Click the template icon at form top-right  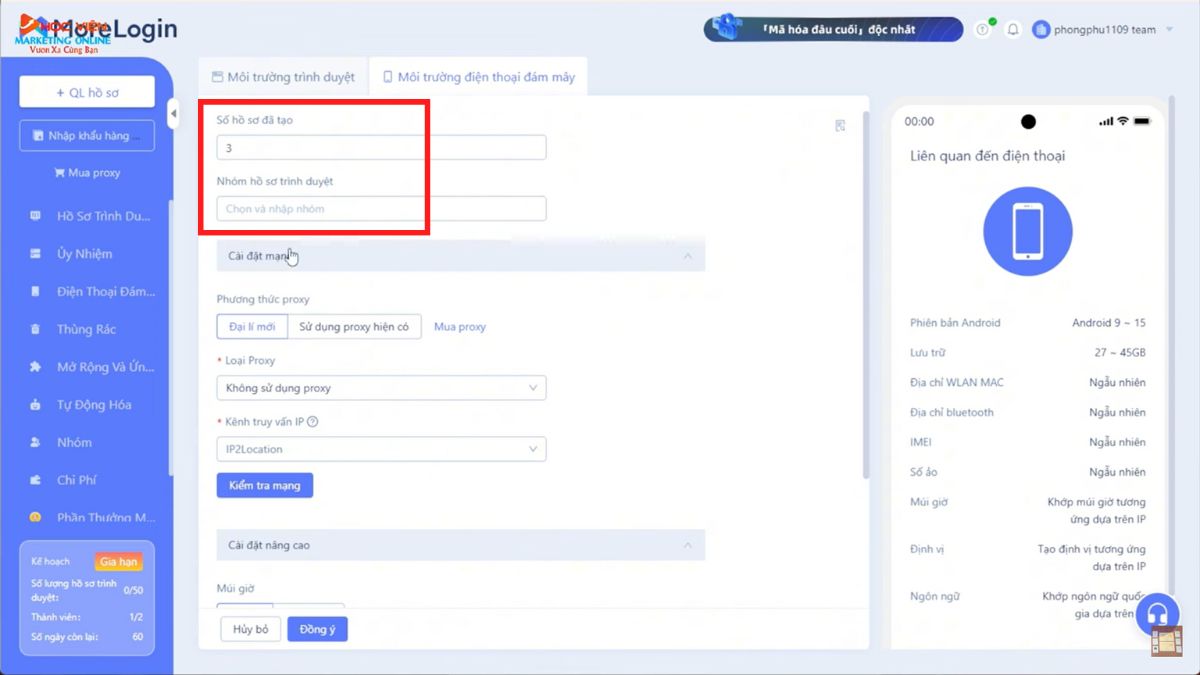pyautogui.click(x=840, y=125)
